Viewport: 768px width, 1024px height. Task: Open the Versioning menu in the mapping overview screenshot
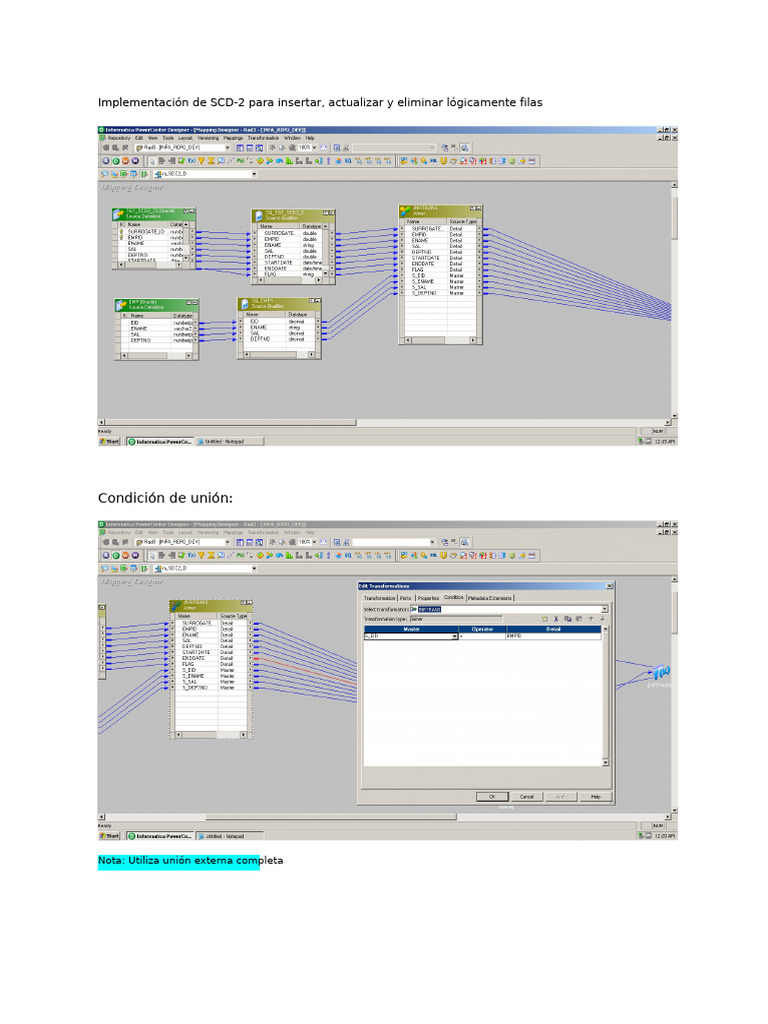(x=208, y=138)
